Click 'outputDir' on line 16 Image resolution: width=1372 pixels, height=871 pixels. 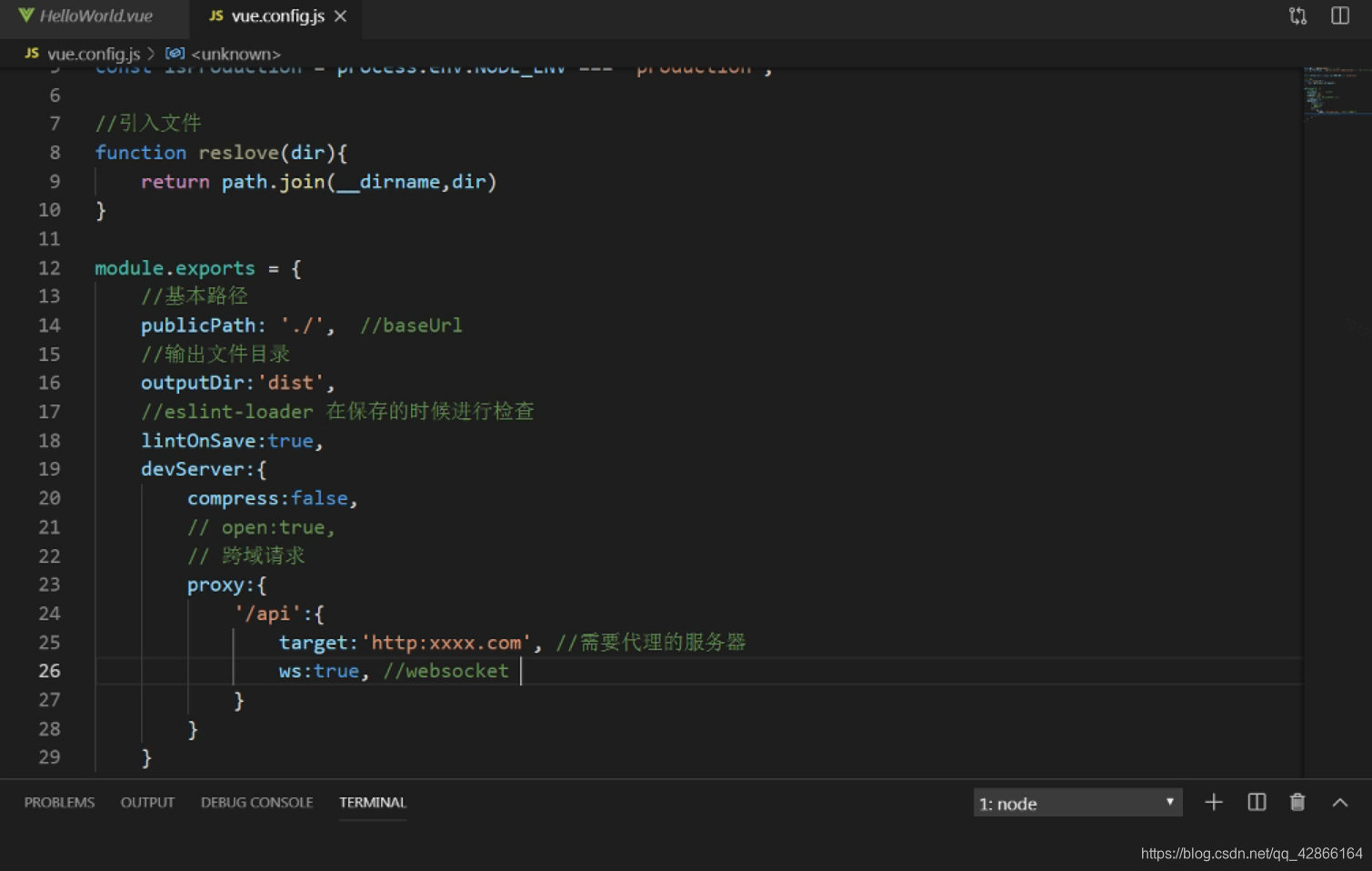192,383
